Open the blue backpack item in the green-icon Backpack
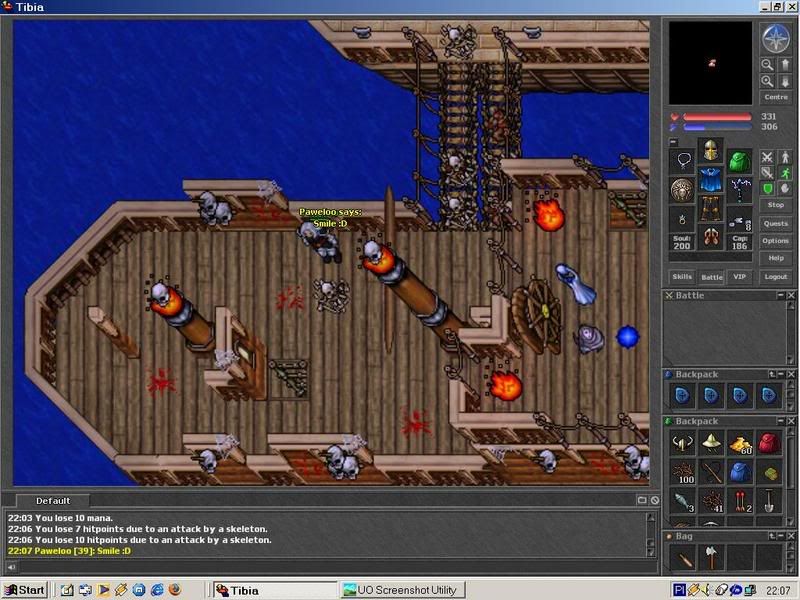Screen dimensions: 800x600 pos(740,472)
